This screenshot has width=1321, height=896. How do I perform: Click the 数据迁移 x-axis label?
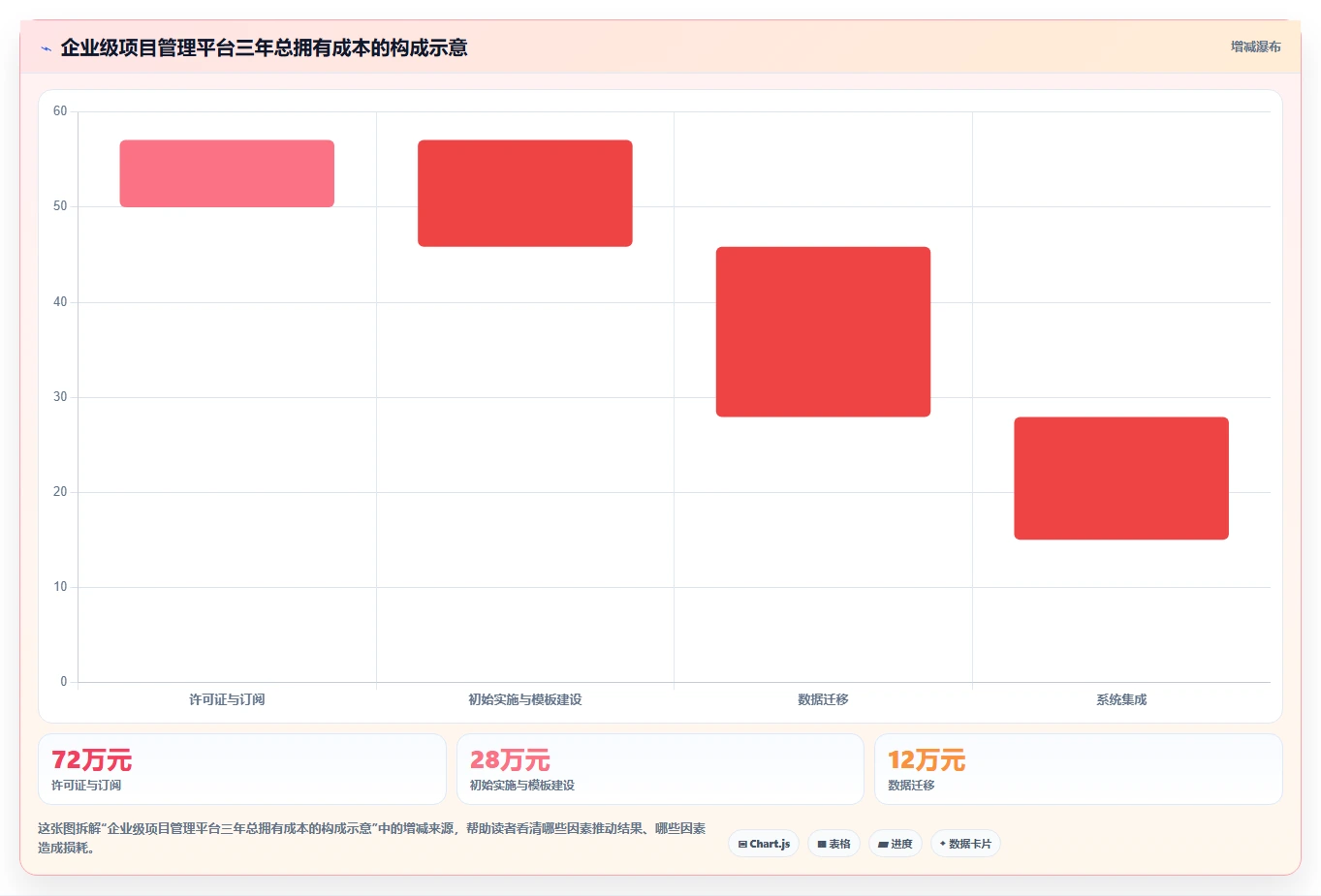pos(823,699)
